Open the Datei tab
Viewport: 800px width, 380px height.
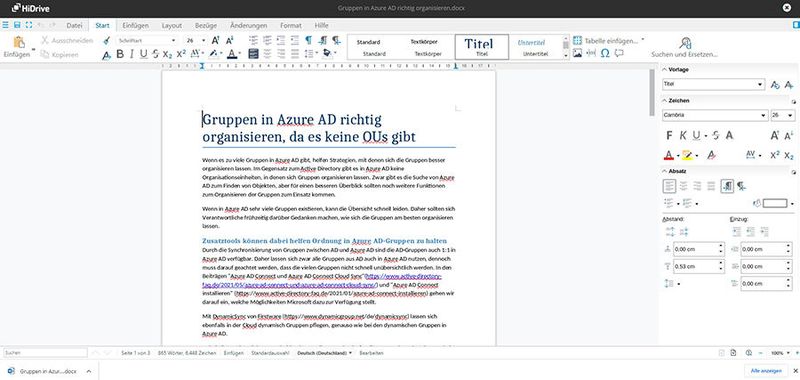click(x=74, y=25)
